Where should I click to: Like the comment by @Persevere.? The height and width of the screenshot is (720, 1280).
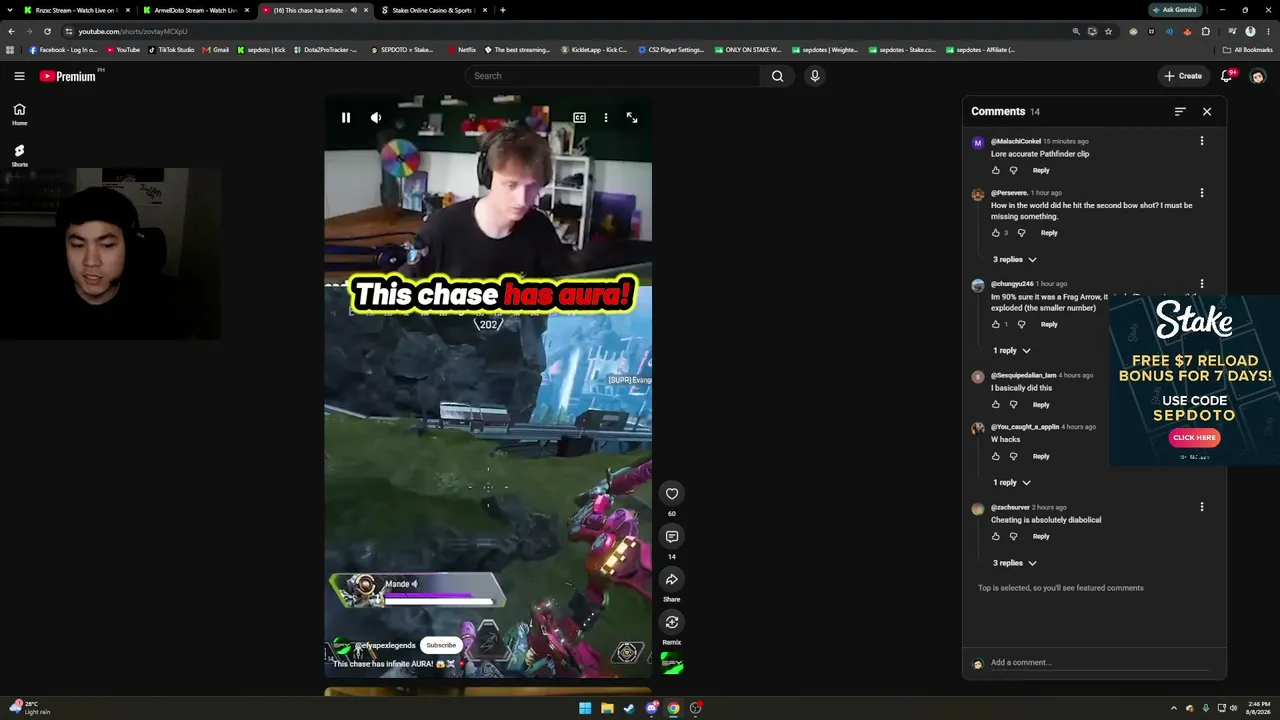pos(996,233)
